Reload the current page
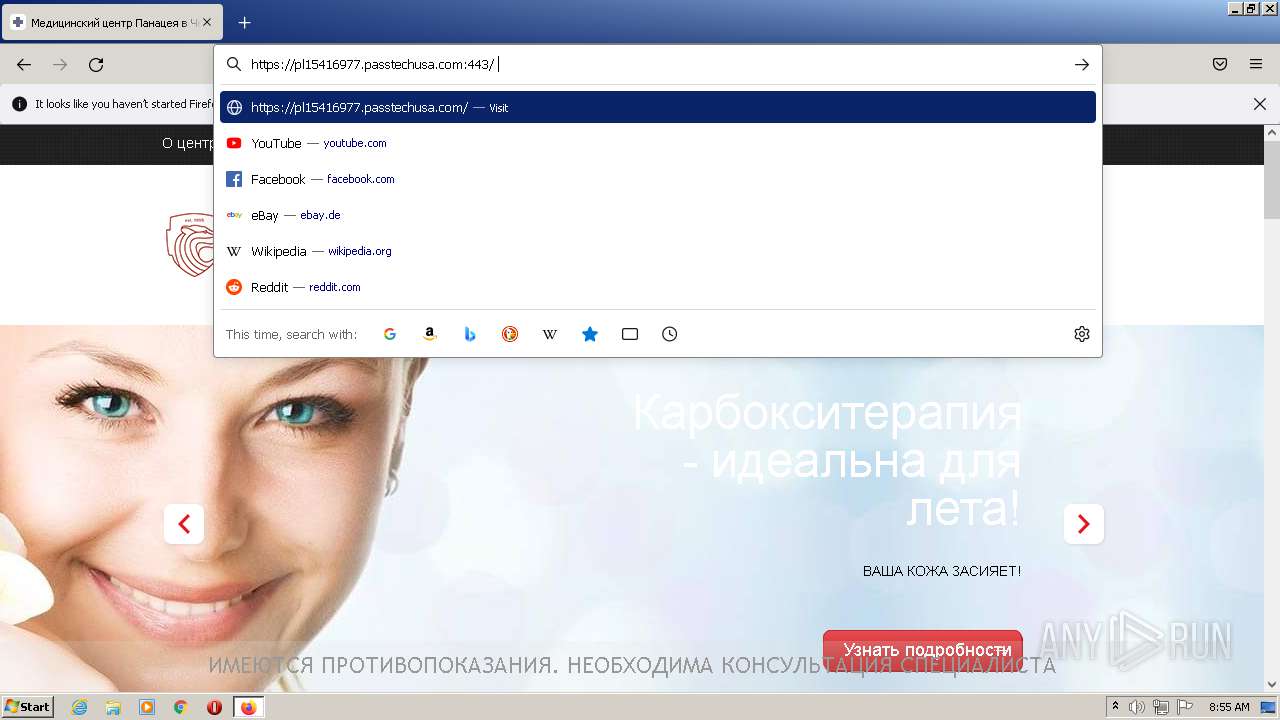Viewport: 1280px width, 720px height. click(96, 64)
